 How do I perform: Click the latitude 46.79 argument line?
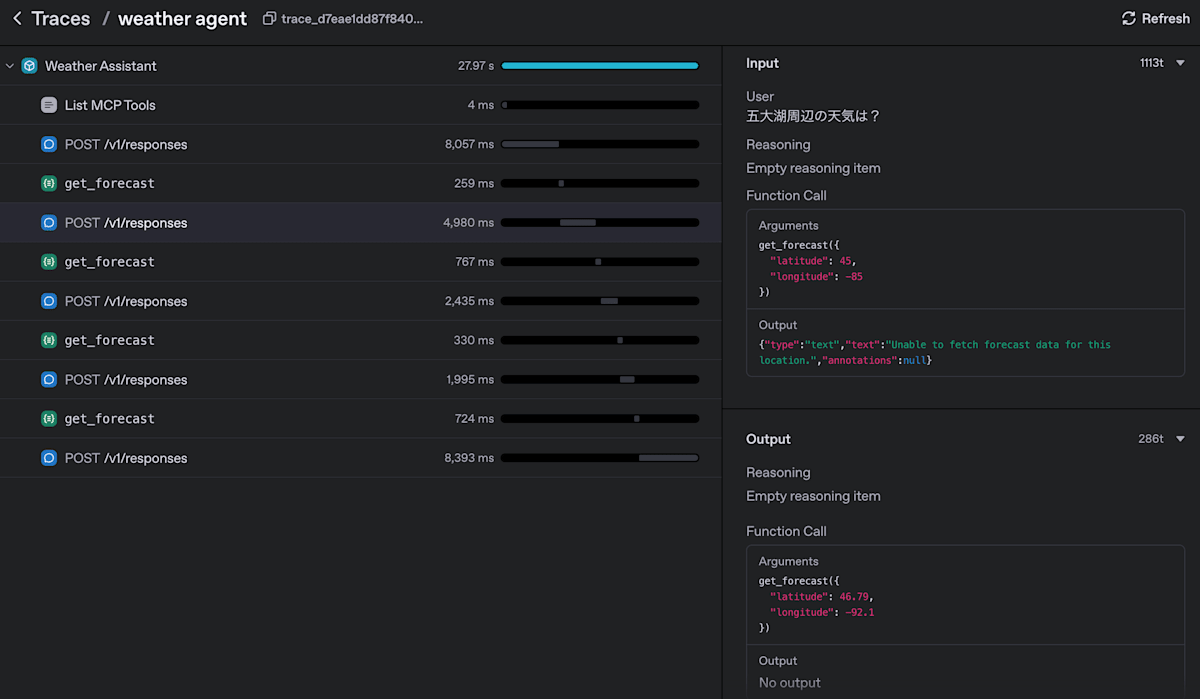pos(822,597)
